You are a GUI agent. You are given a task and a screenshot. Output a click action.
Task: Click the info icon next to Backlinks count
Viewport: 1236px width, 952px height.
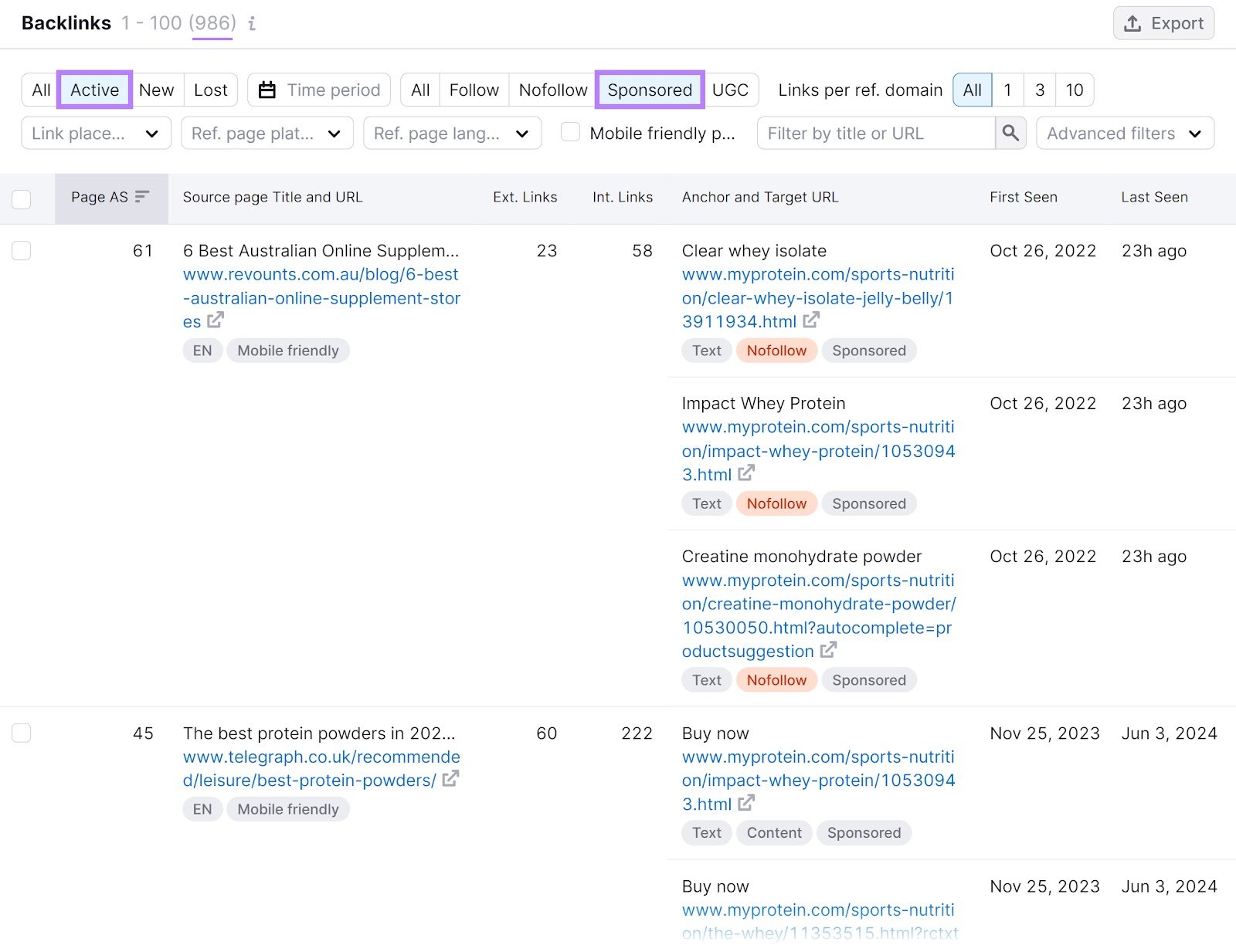(251, 24)
